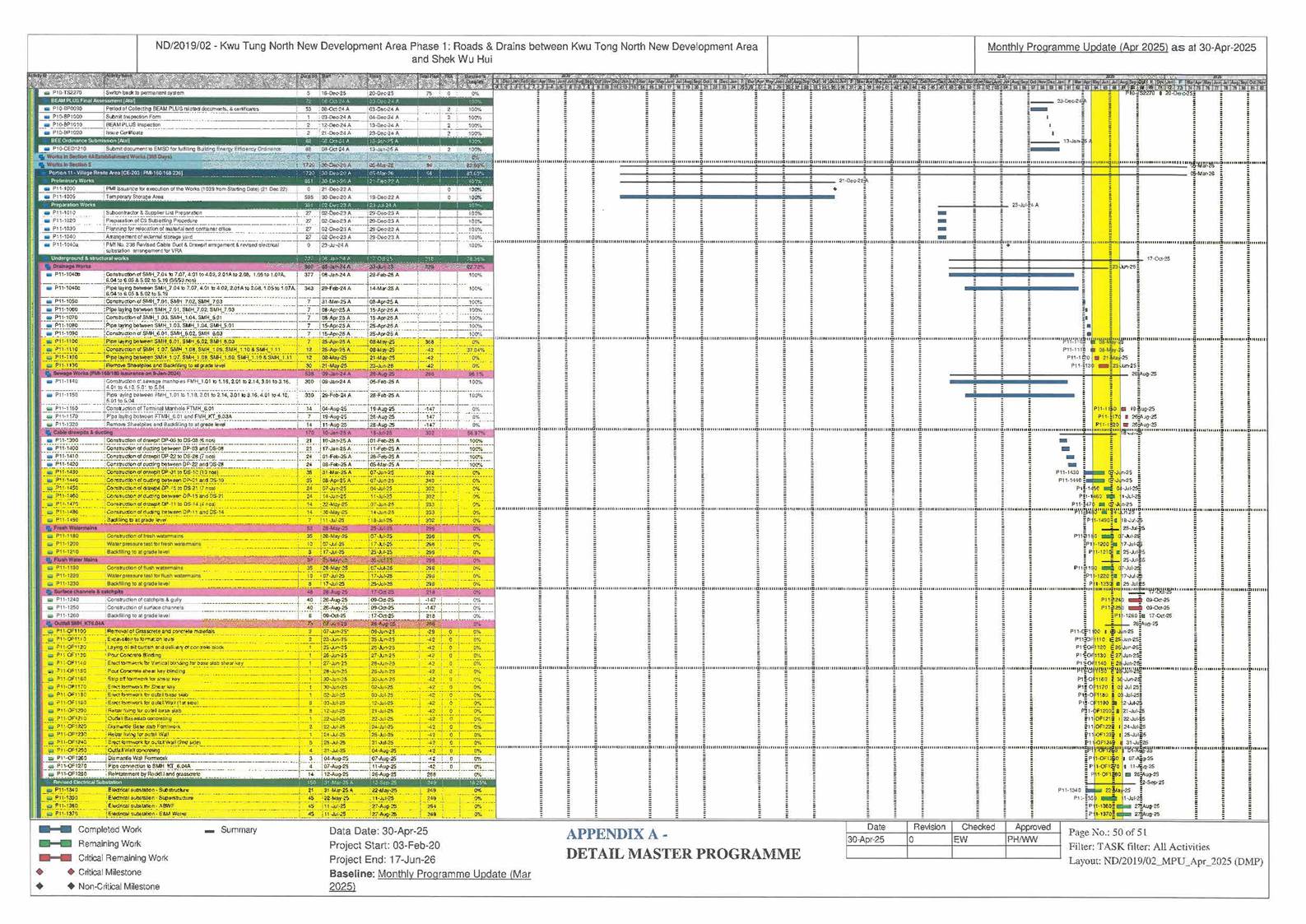Open baseline link Monthly Programme Update (Mar 2025)

coord(430,880)
